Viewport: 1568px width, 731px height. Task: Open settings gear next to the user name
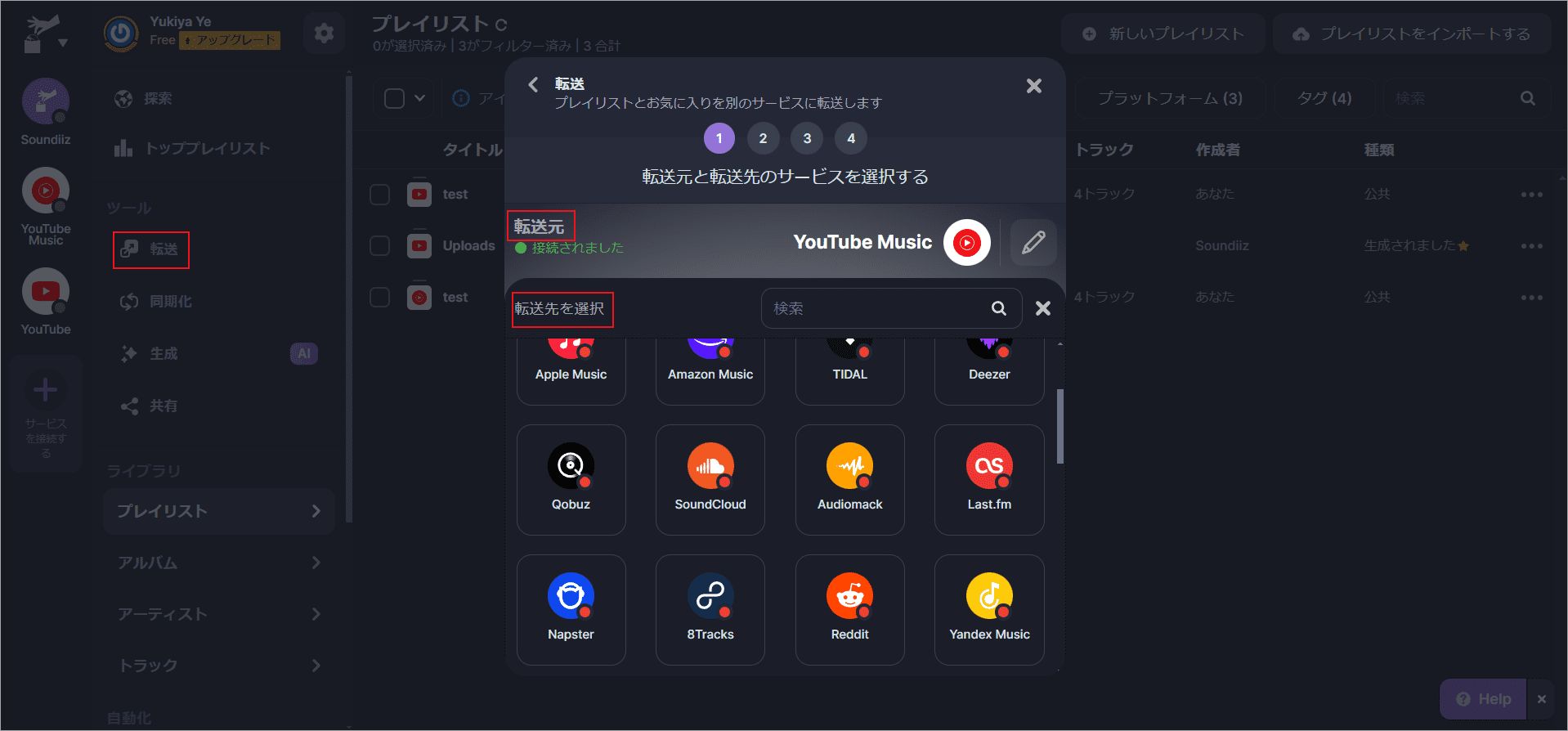[x=324, y=34]
